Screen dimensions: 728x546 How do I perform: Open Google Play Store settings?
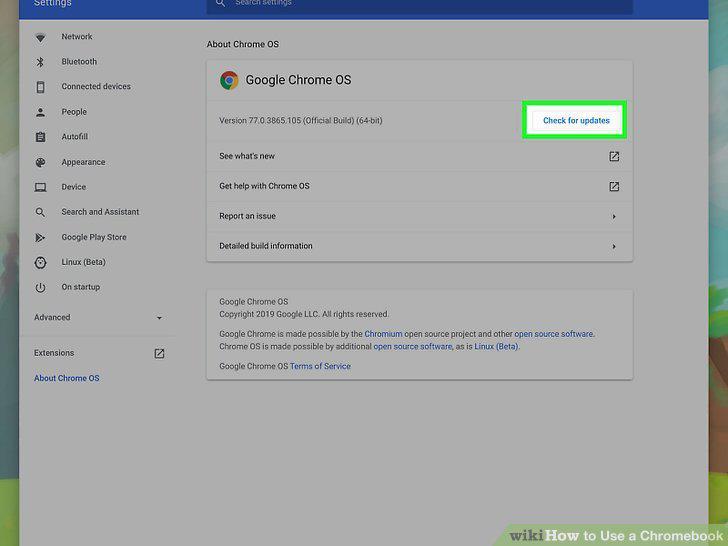tap(94, 237)
